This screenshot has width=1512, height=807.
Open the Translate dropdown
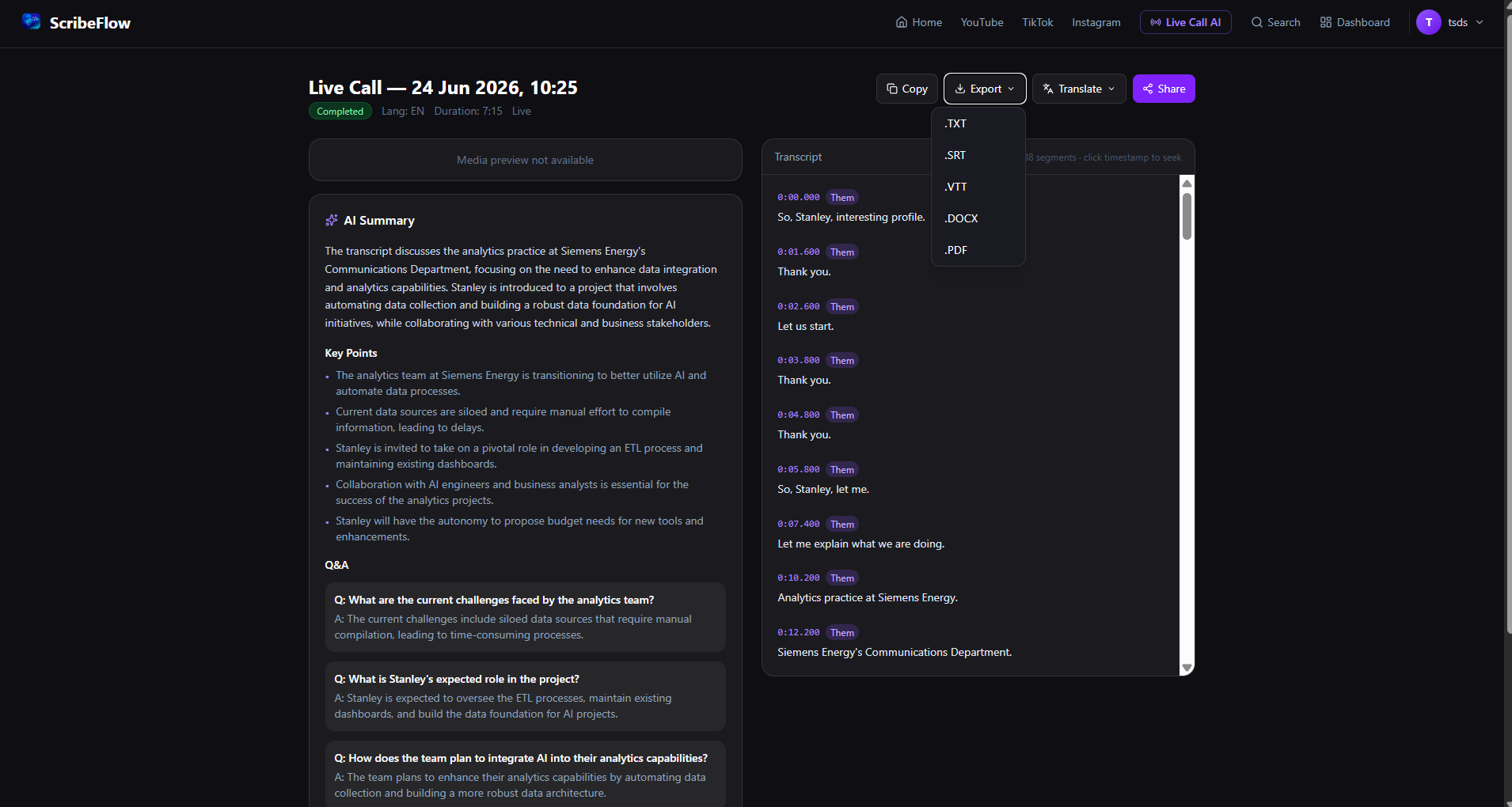[x=1079, y=89]
